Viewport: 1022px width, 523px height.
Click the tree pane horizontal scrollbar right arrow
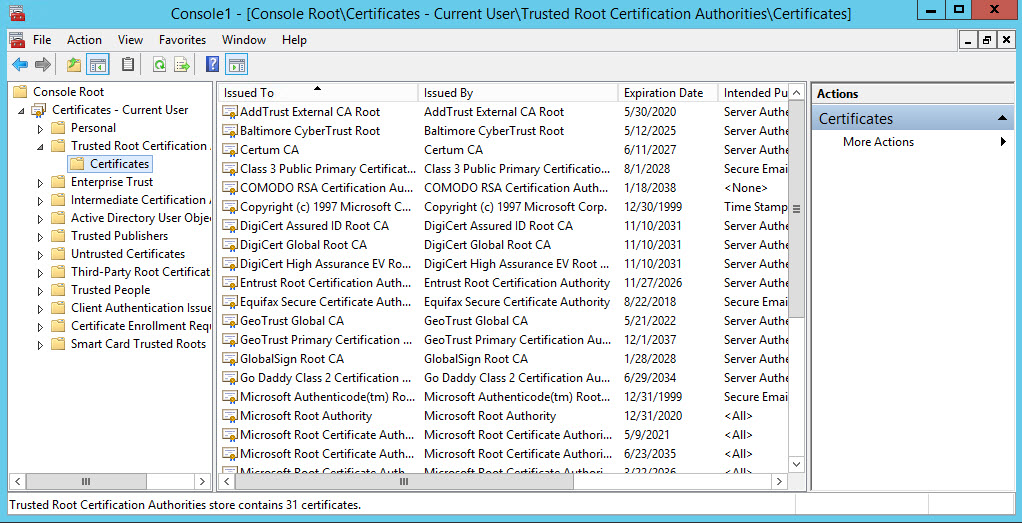click(x=201, y=481)
